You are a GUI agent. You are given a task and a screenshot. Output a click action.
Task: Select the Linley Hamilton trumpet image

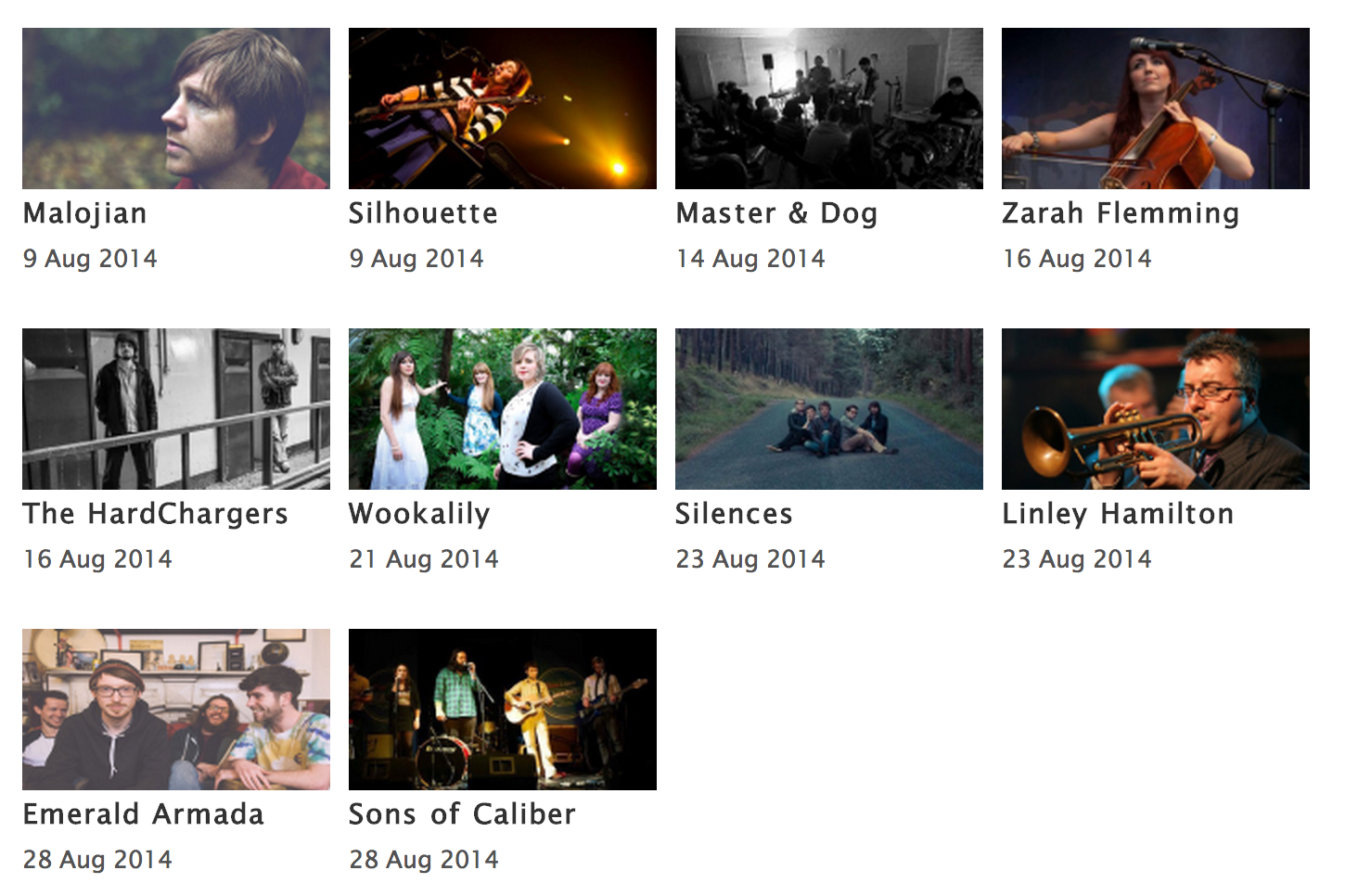click(x=1156, y=409)
